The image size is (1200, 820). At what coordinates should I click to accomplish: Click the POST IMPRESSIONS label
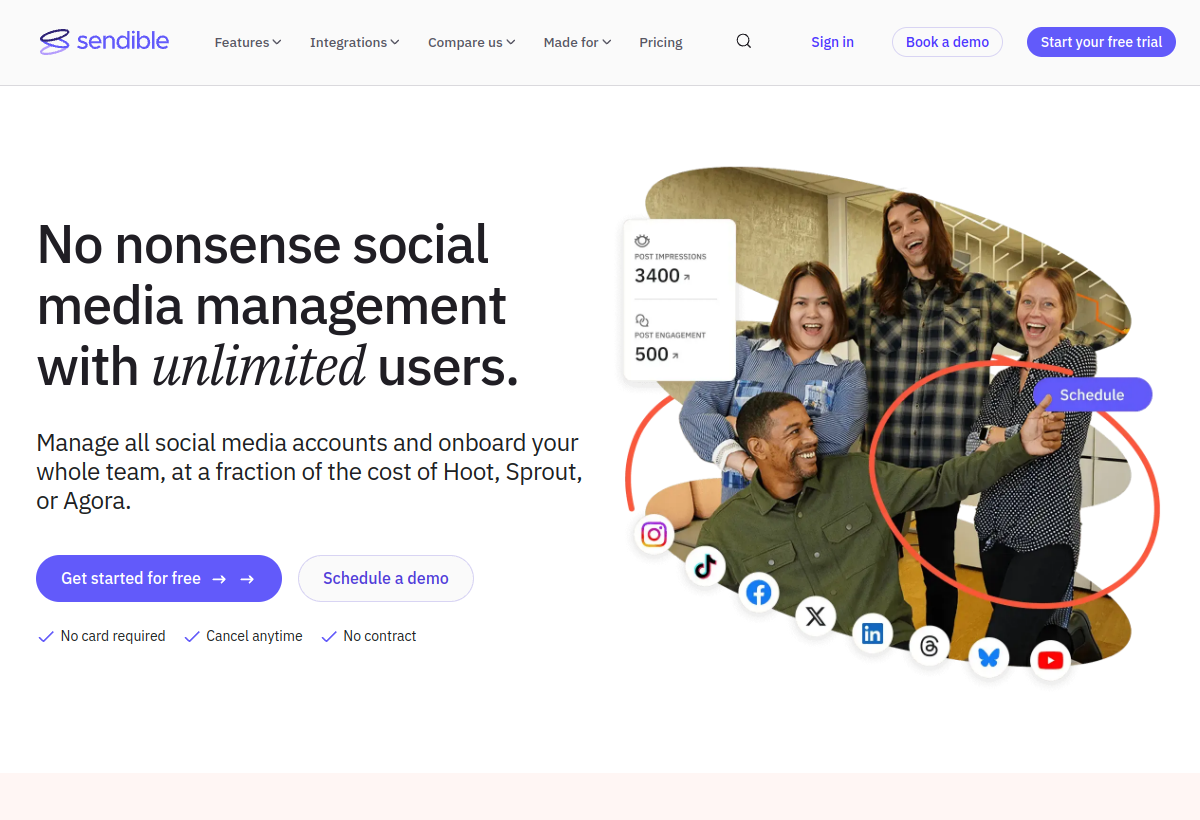(670, 257)
